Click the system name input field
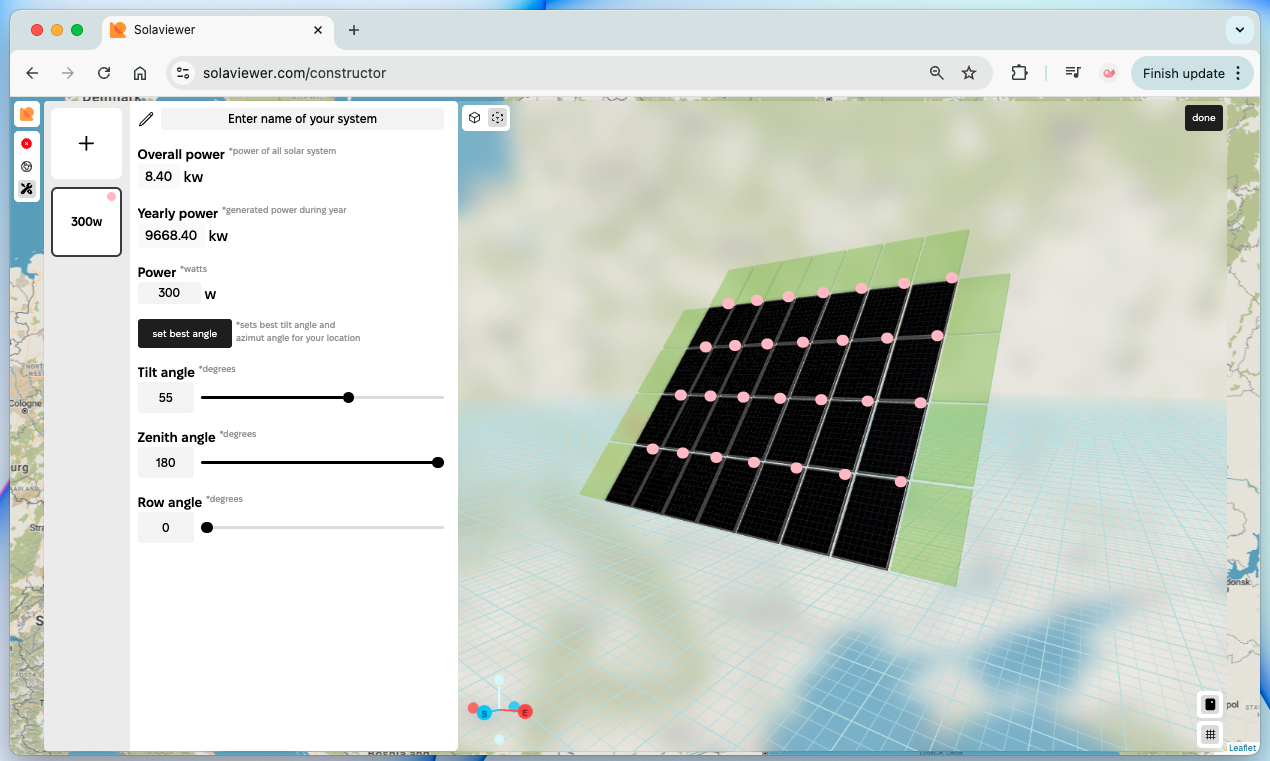Image resolution: width=1270 pixels, height=761 pixels. 302,119
